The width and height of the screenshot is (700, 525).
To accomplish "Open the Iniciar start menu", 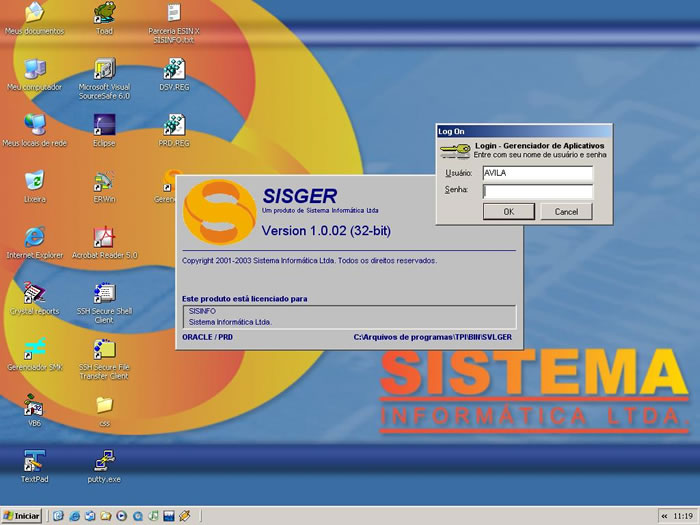I will point(21,516).
